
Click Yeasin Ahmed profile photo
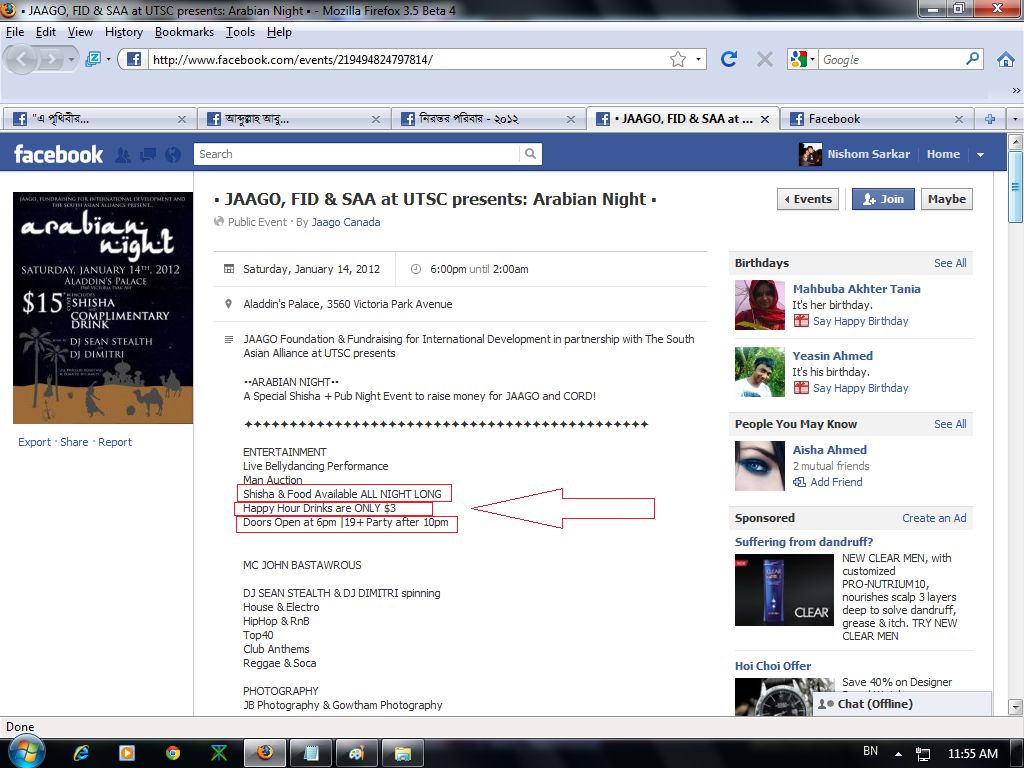coord(760,372)
